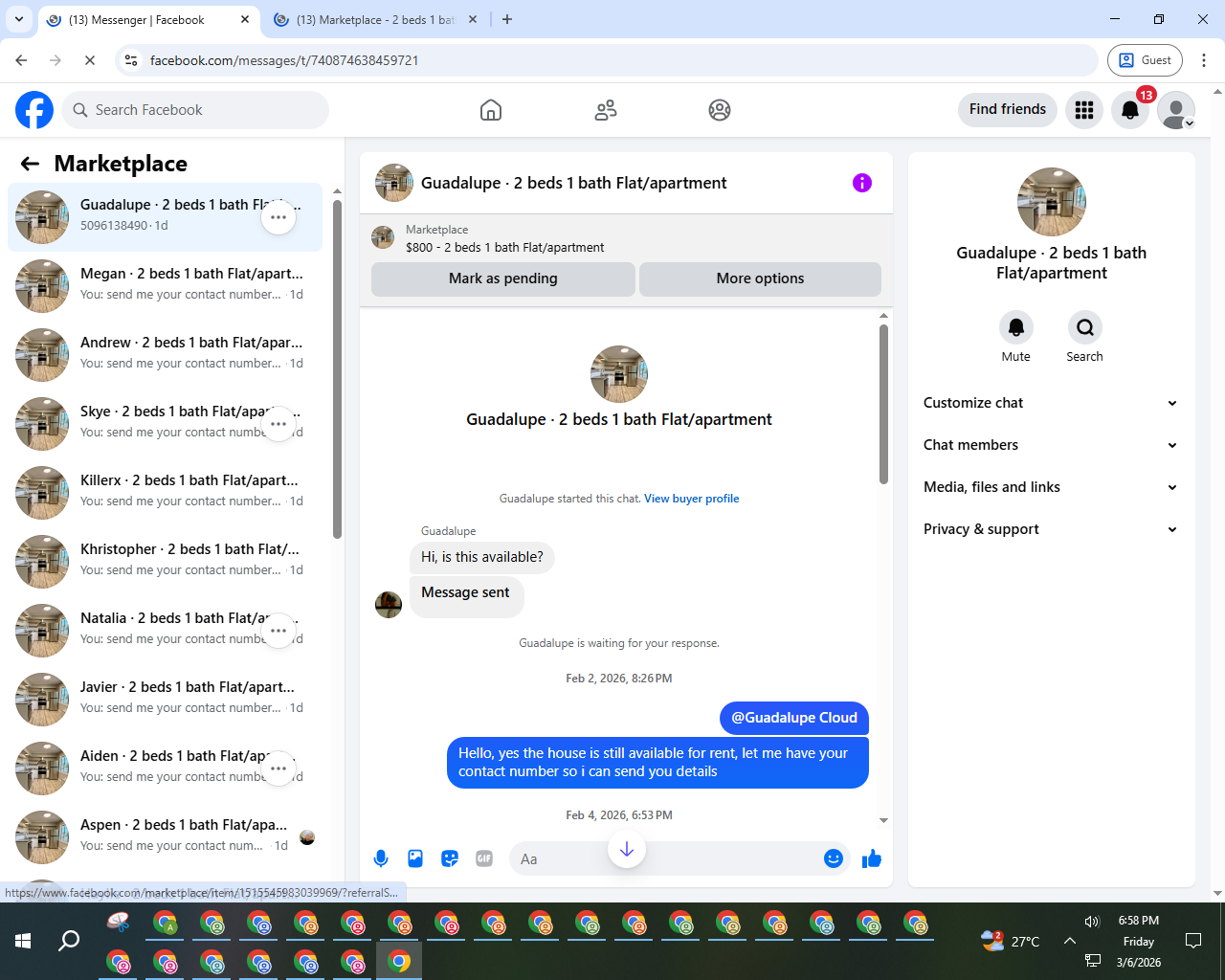This screenshot has height=980, width=1225.
Task: Expand Chat members section
Action: tap(1051, 445)
